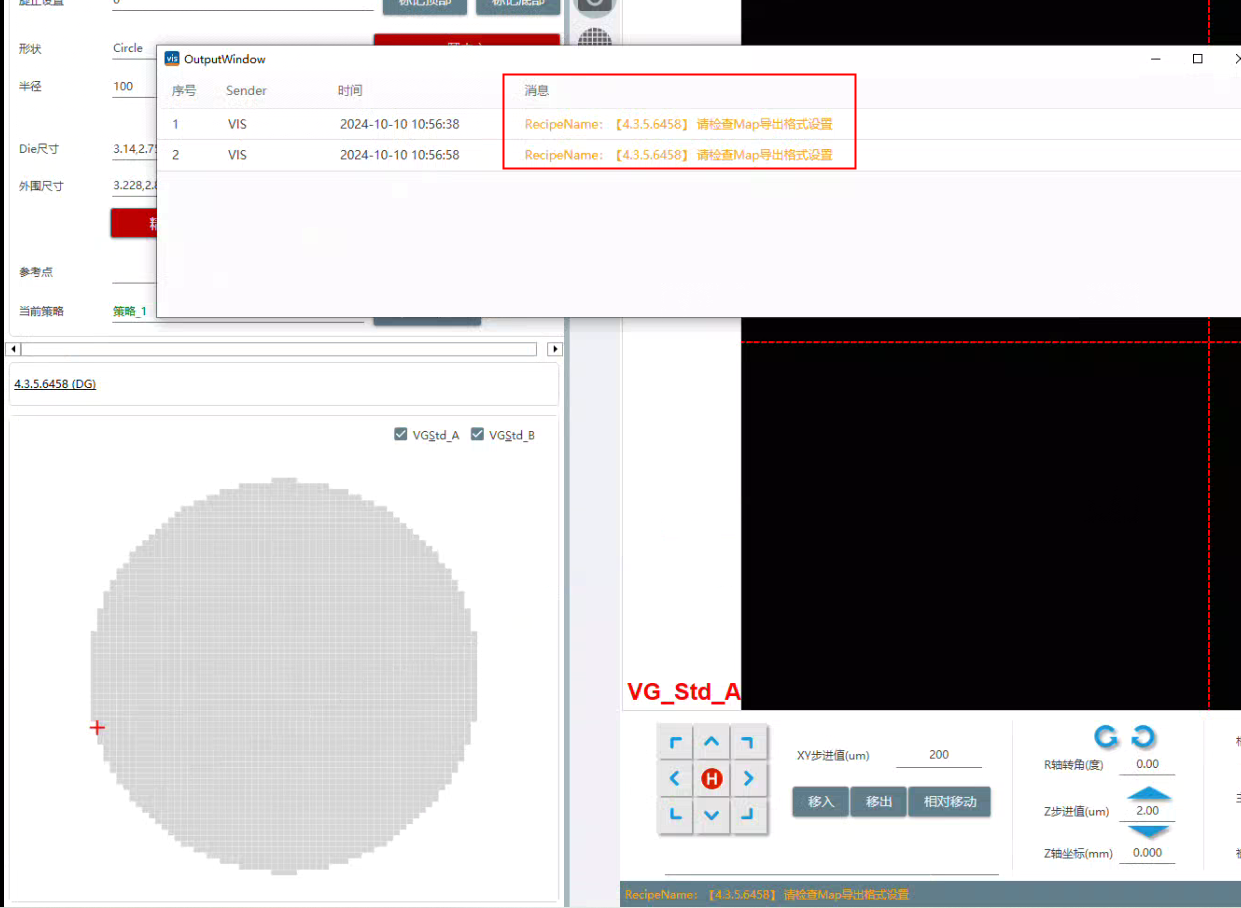Click row 1 RecipeName message text
1241x908 pixels.
(x=678, y=125)
